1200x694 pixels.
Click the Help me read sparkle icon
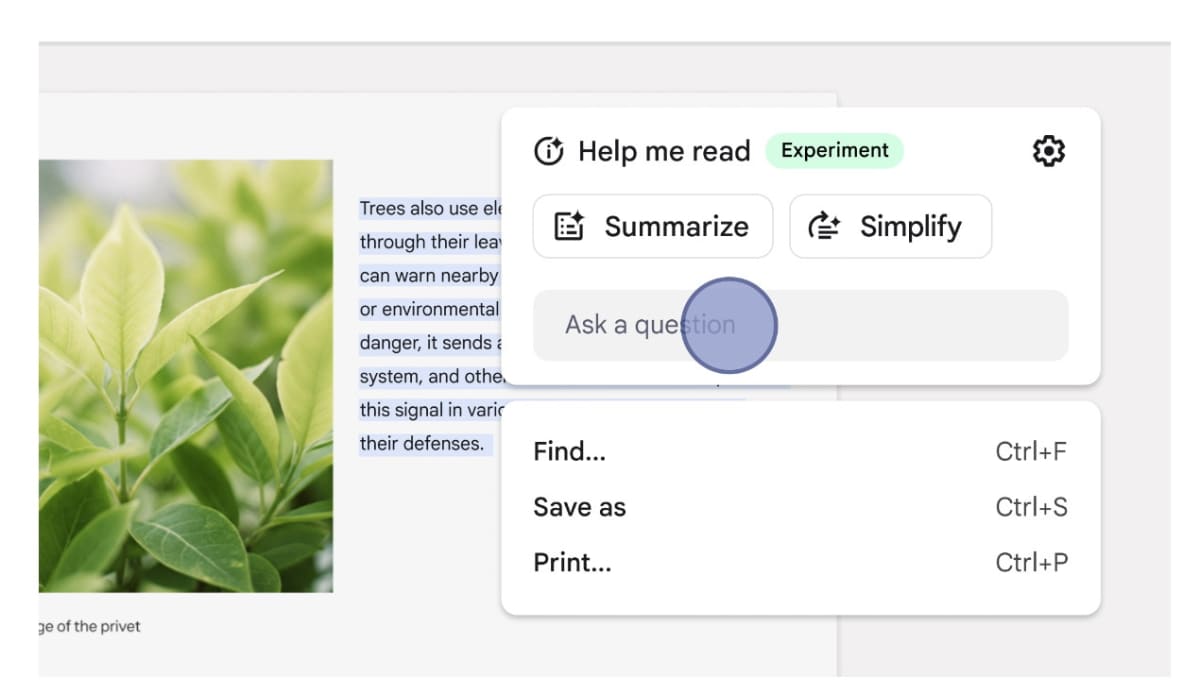click(x=549, y=151)
